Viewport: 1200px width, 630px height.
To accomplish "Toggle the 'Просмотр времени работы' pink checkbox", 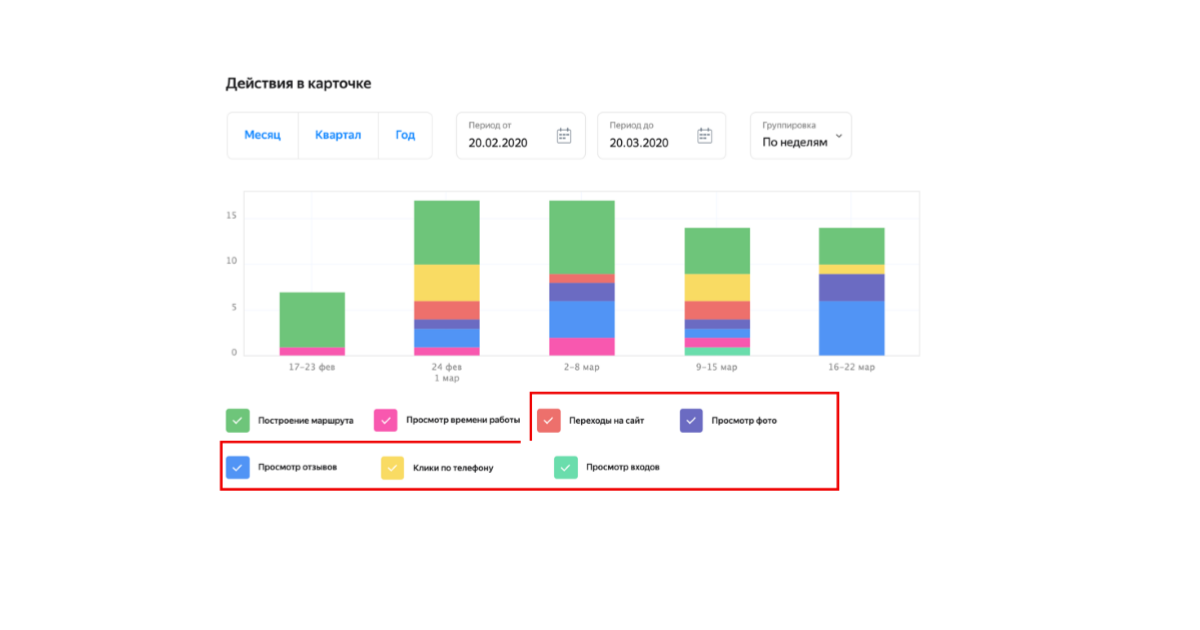I will click(386, 421).
